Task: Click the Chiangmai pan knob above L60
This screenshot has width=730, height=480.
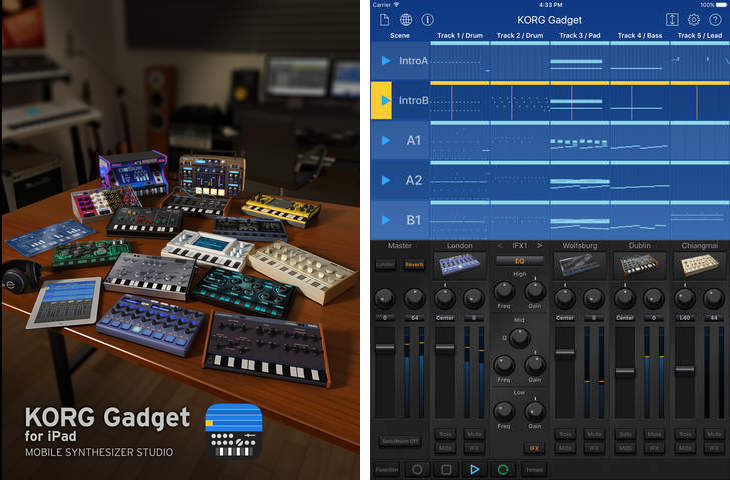Action: [684, 298]
